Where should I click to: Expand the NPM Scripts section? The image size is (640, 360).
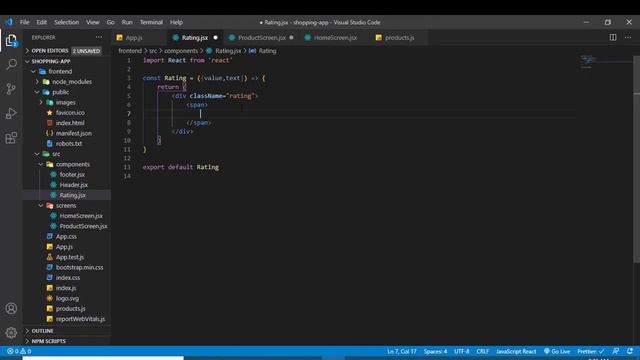coord(27,341)
